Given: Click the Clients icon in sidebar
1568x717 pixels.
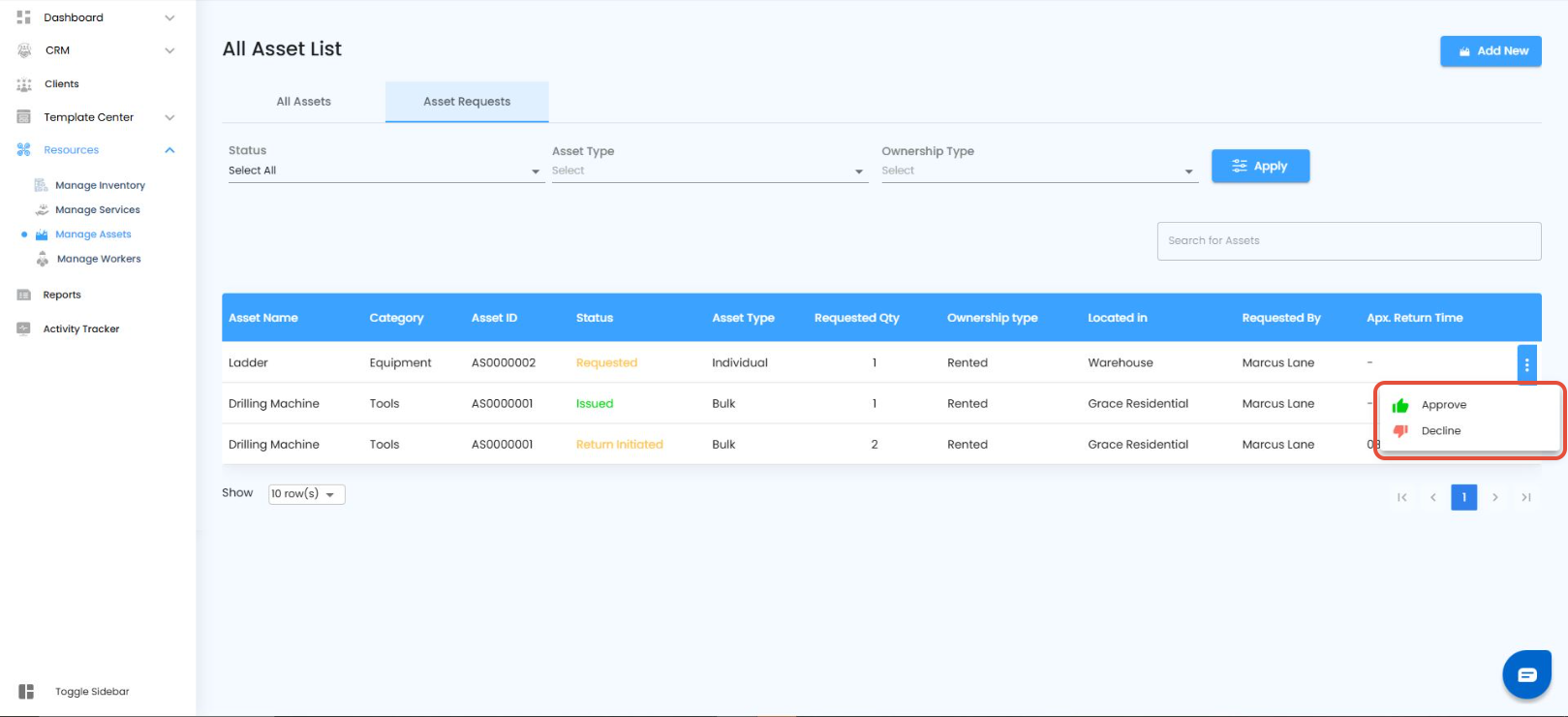Looking at the screenshot, I should [x=24, y=84].
